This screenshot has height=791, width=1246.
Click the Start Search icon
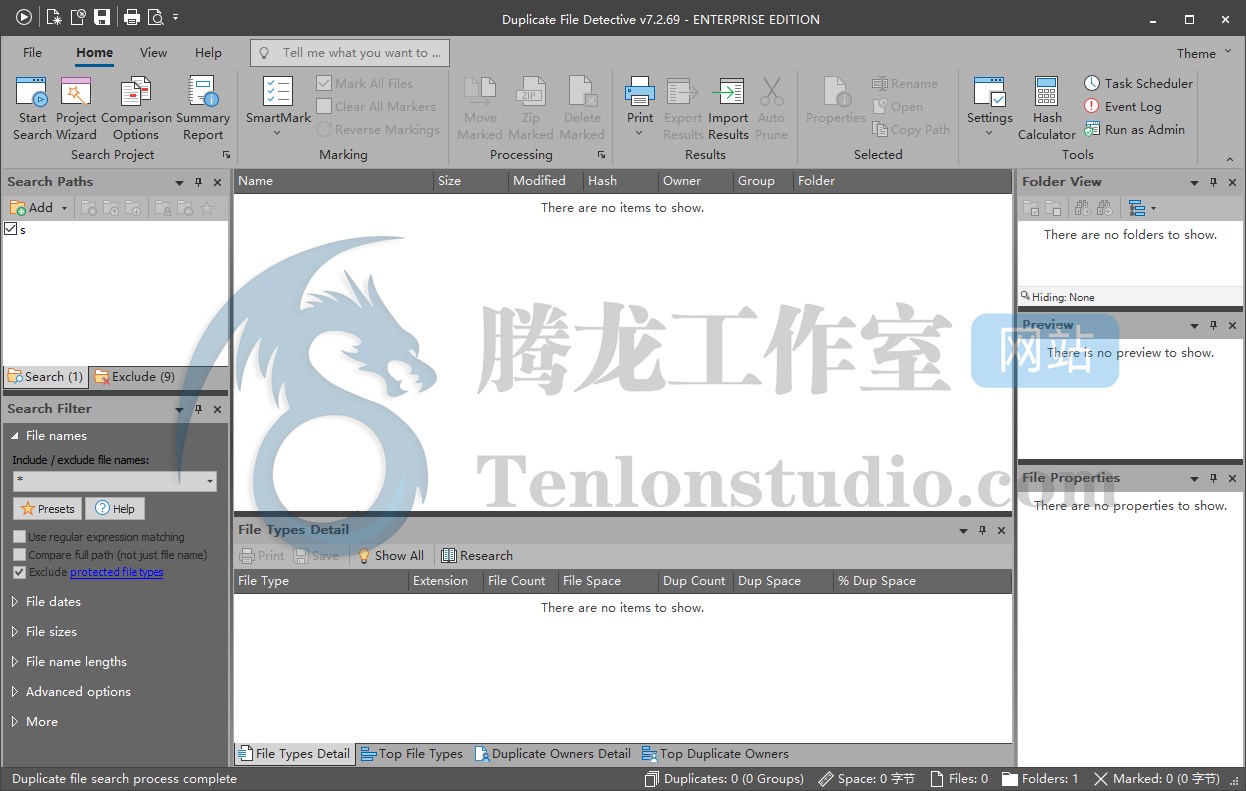pyautogui.click(x=32, y=92)
